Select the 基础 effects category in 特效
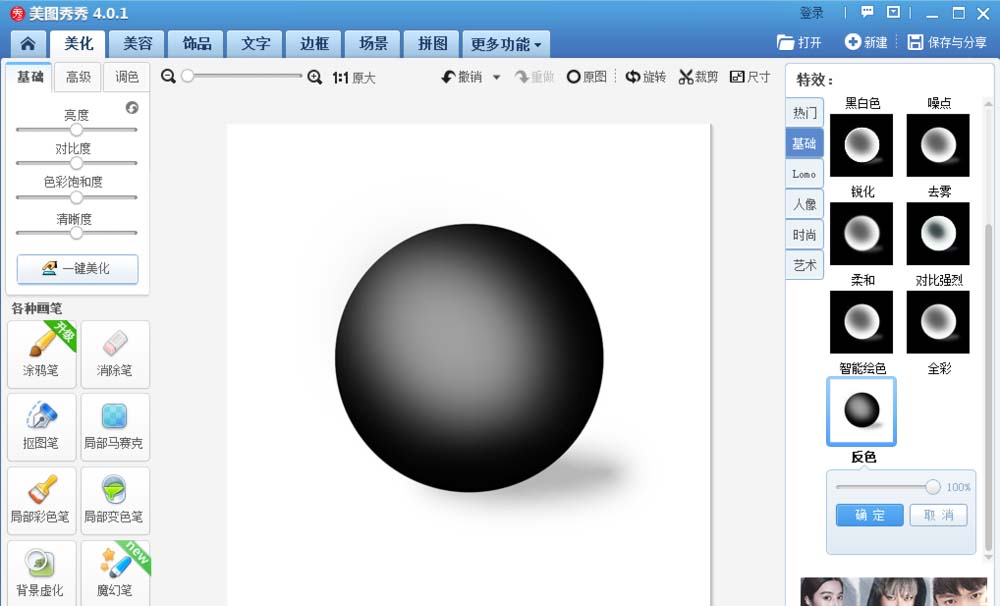The width and height of the screenshot is (1000, 606). [804, 144]
